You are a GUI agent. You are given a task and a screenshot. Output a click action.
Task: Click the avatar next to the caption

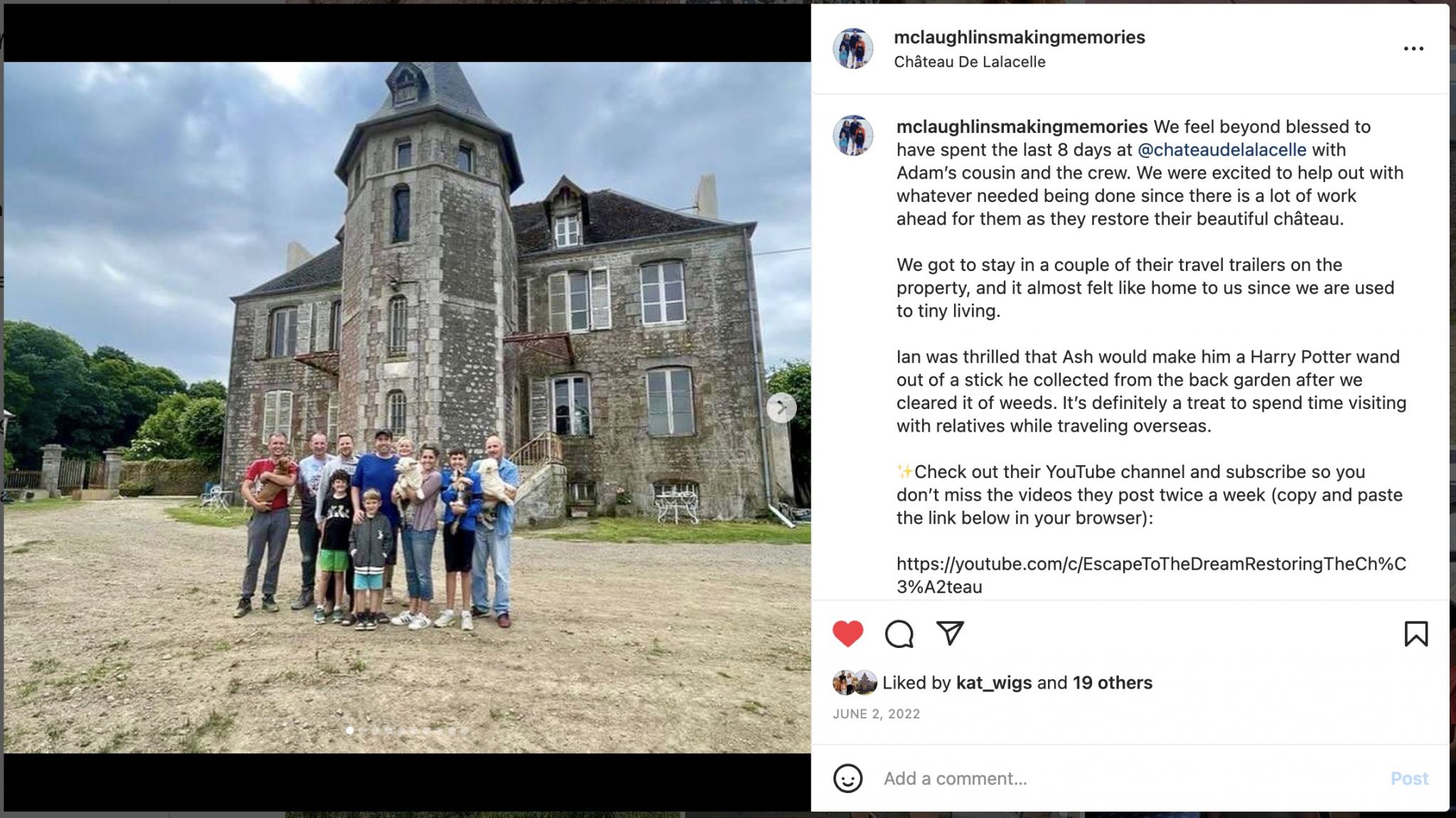pyautogui.click(x=852, y=135)
